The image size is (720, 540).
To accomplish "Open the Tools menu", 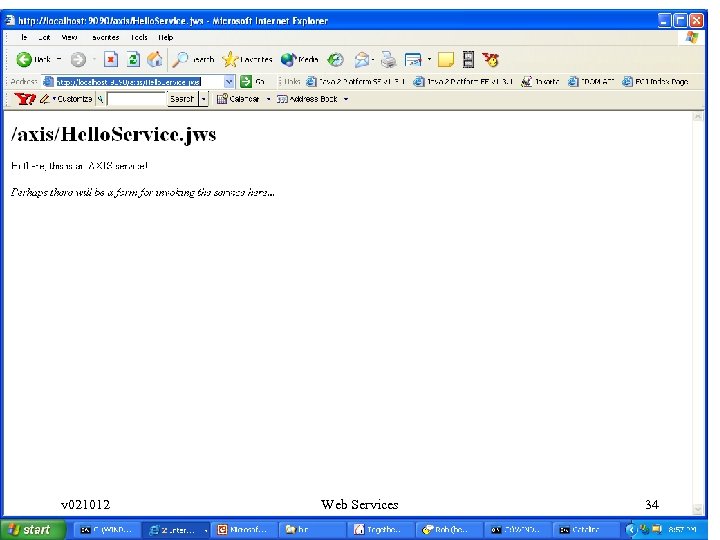I will click(x=139, y=37).
